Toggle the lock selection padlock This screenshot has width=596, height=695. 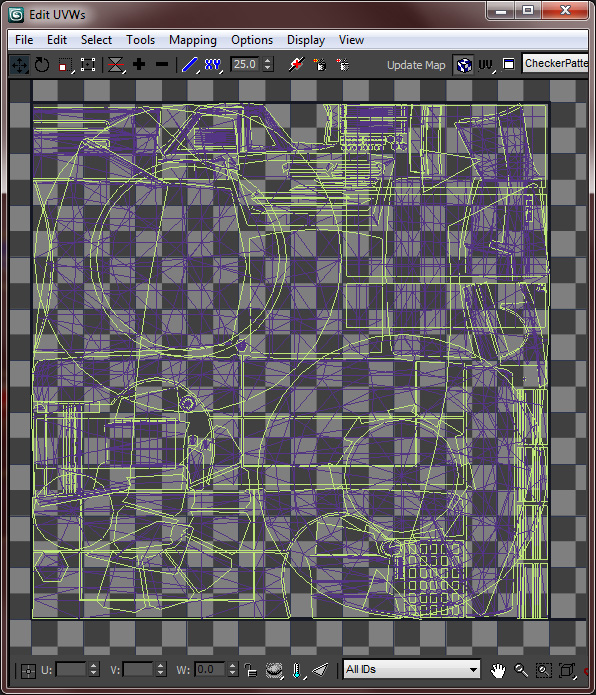pos(250,670)
